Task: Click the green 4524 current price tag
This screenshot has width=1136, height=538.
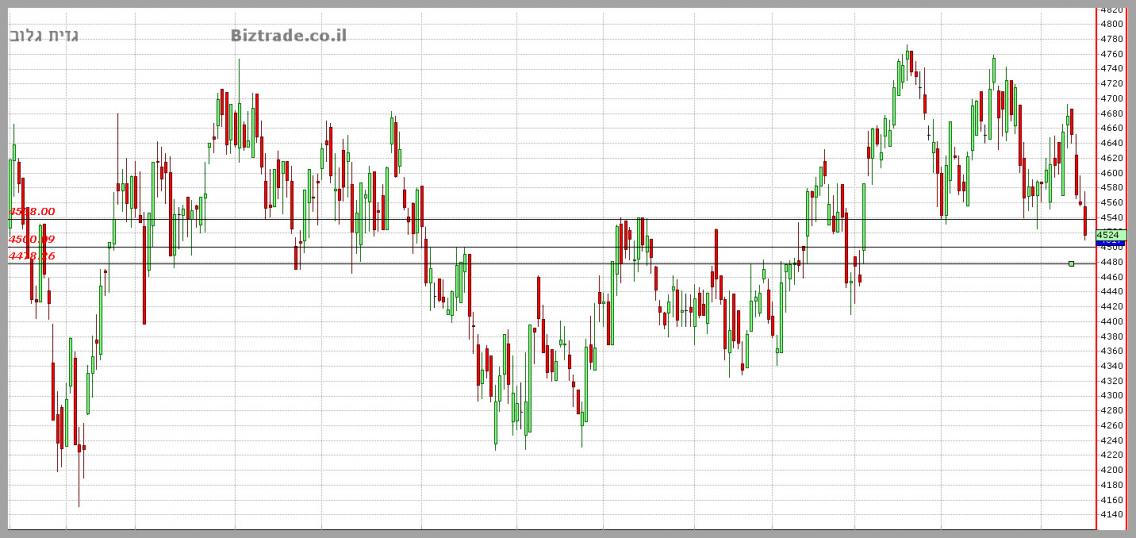Action: click(1111, 234)
